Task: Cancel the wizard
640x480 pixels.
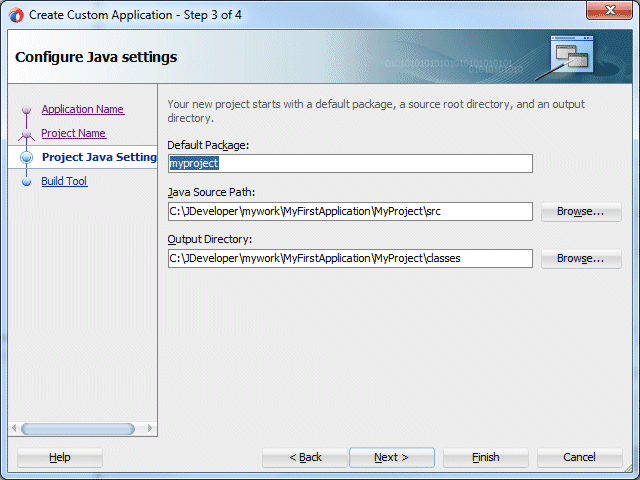Action: [x=580, y=457]
